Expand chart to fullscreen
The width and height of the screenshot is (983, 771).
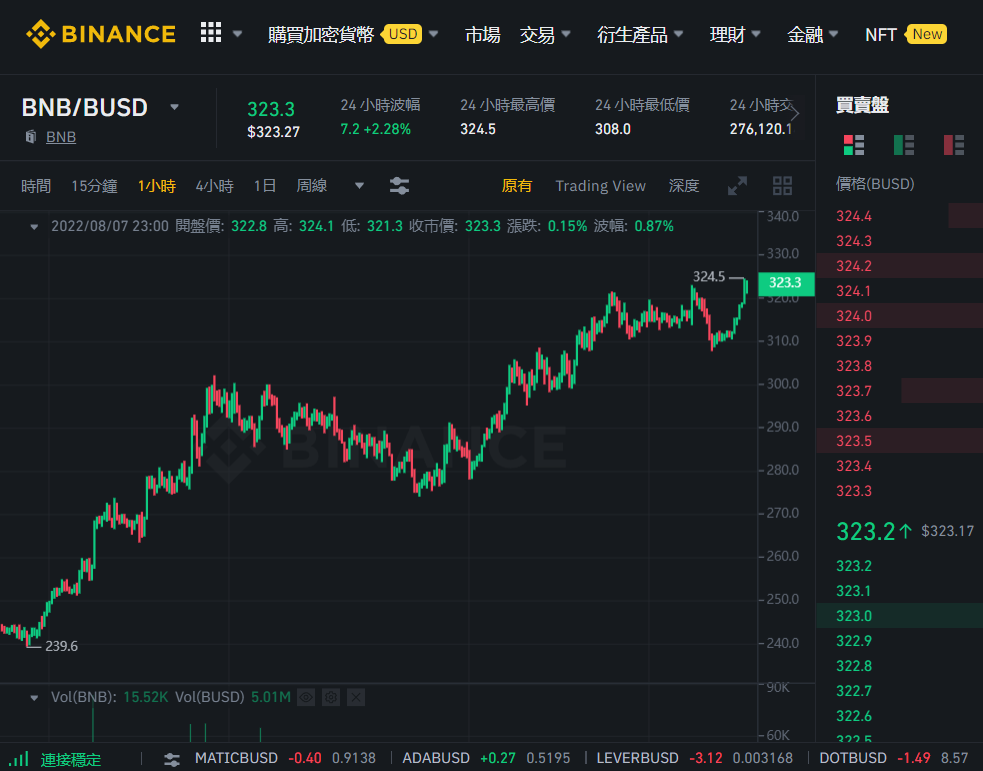737,186
